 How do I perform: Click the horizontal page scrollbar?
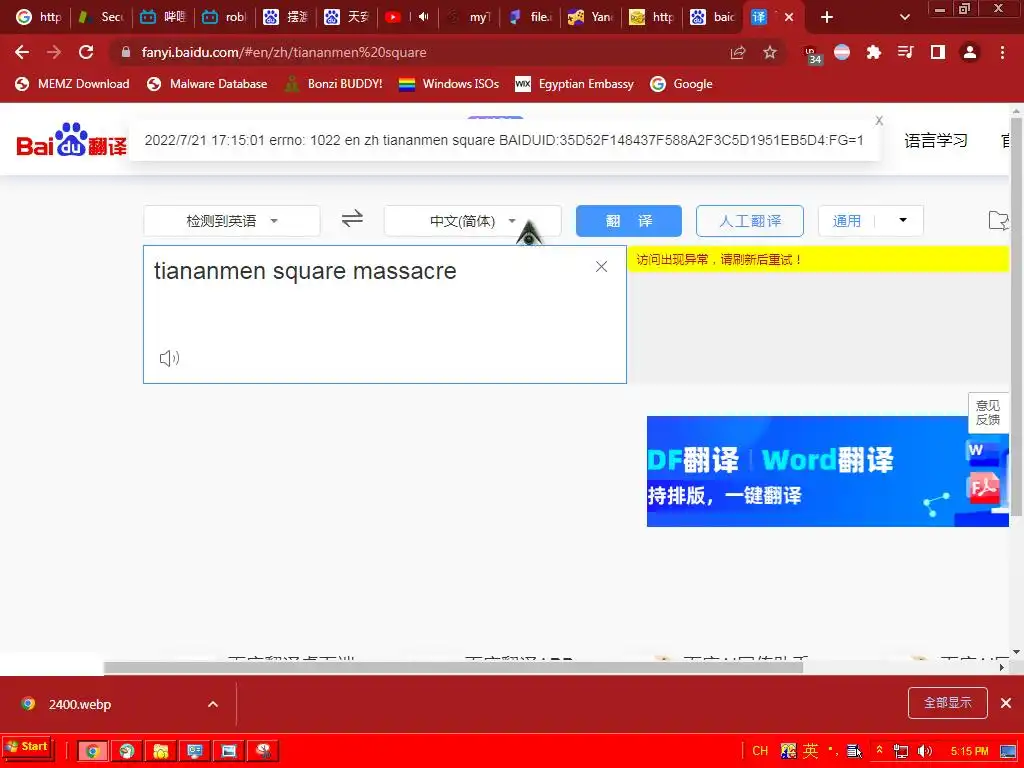[x=453, y=667]
